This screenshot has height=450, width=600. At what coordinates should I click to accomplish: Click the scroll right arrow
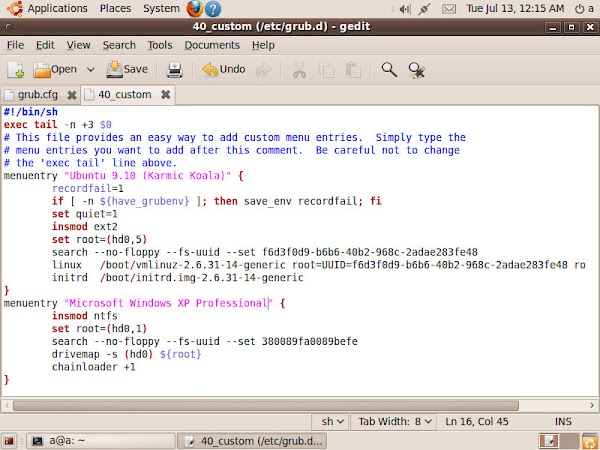592,405
